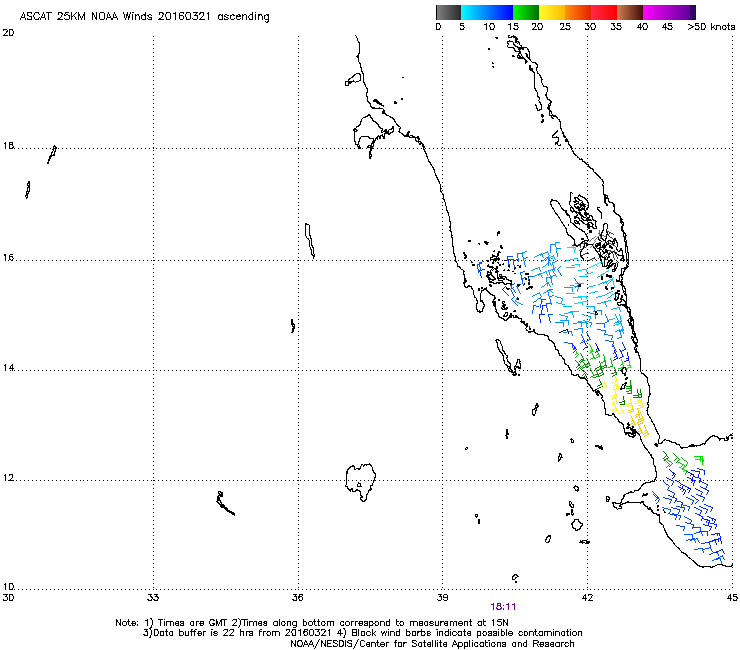Image resolution: width=740 pixels, height=650 pixels.
Task: Click the orange 25-30 knots color band
Action: tap(578, 12)
